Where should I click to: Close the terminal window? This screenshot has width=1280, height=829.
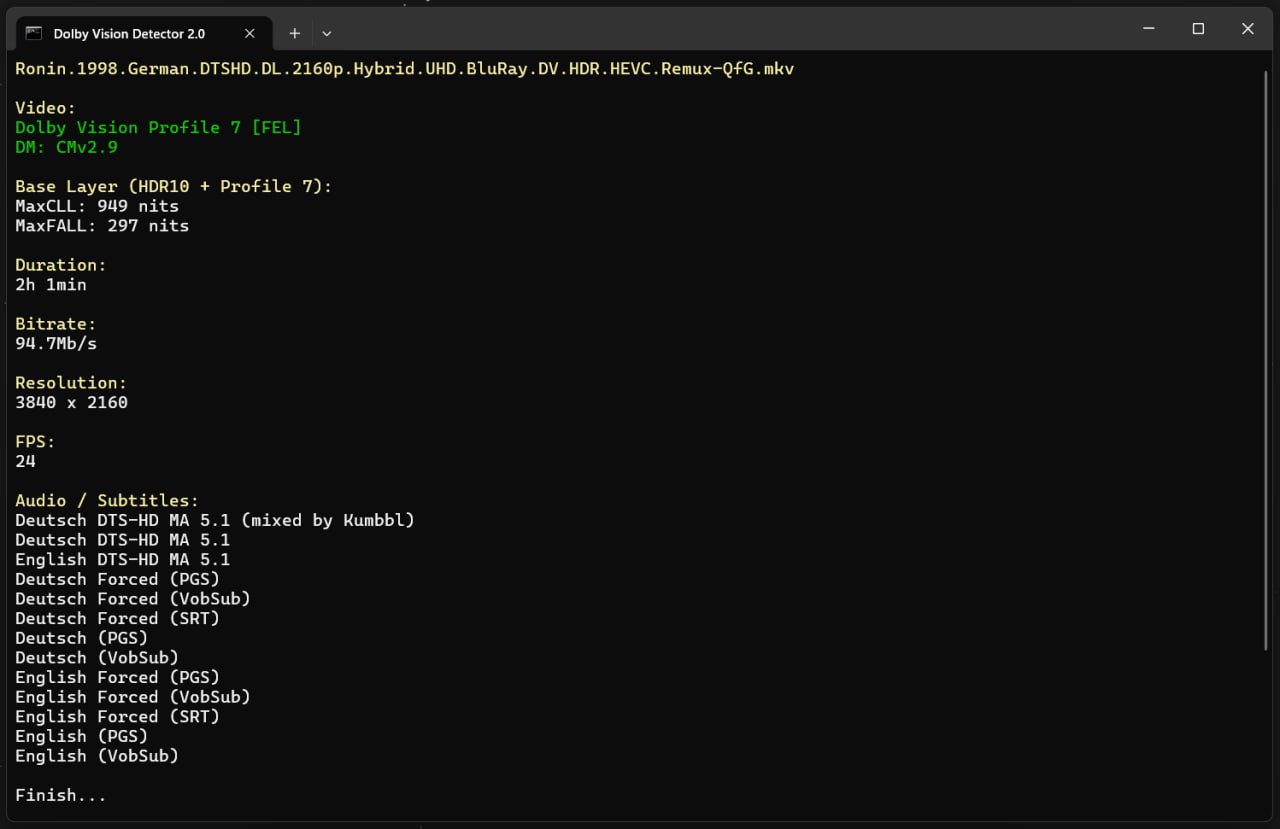tap(1247, 29)
